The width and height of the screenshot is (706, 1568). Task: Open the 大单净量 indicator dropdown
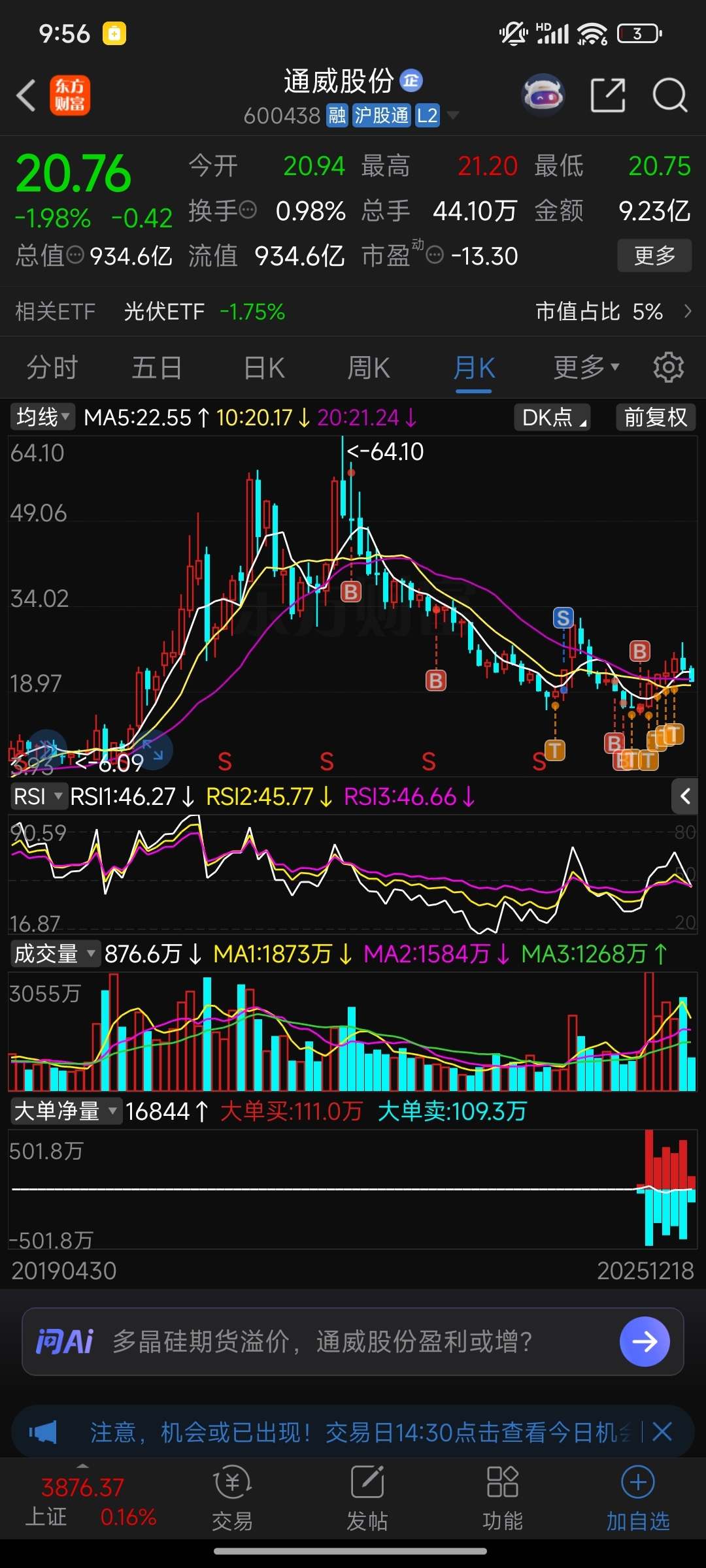click(x=66, y=1111)
